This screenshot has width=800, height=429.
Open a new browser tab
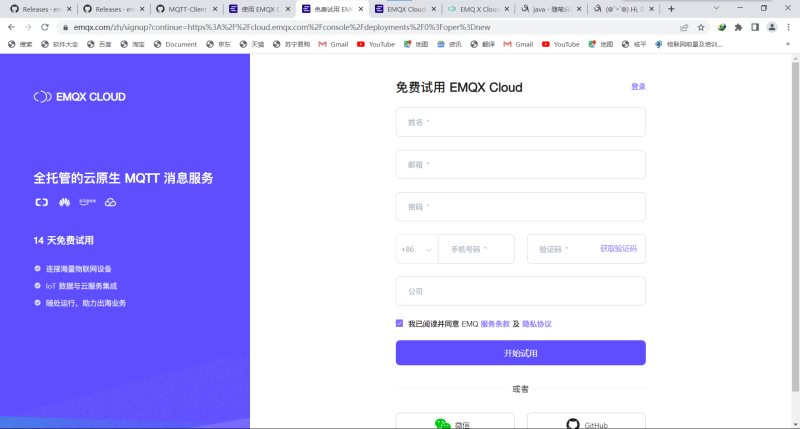[x=671, y=9]
